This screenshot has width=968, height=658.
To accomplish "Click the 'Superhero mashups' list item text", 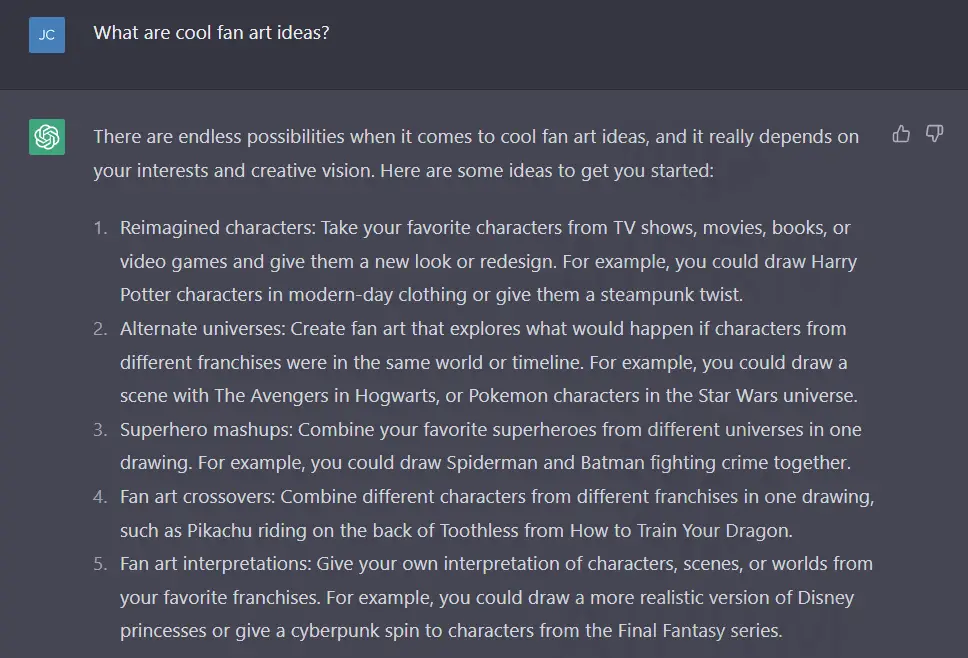I will click(x=491, y=446).
